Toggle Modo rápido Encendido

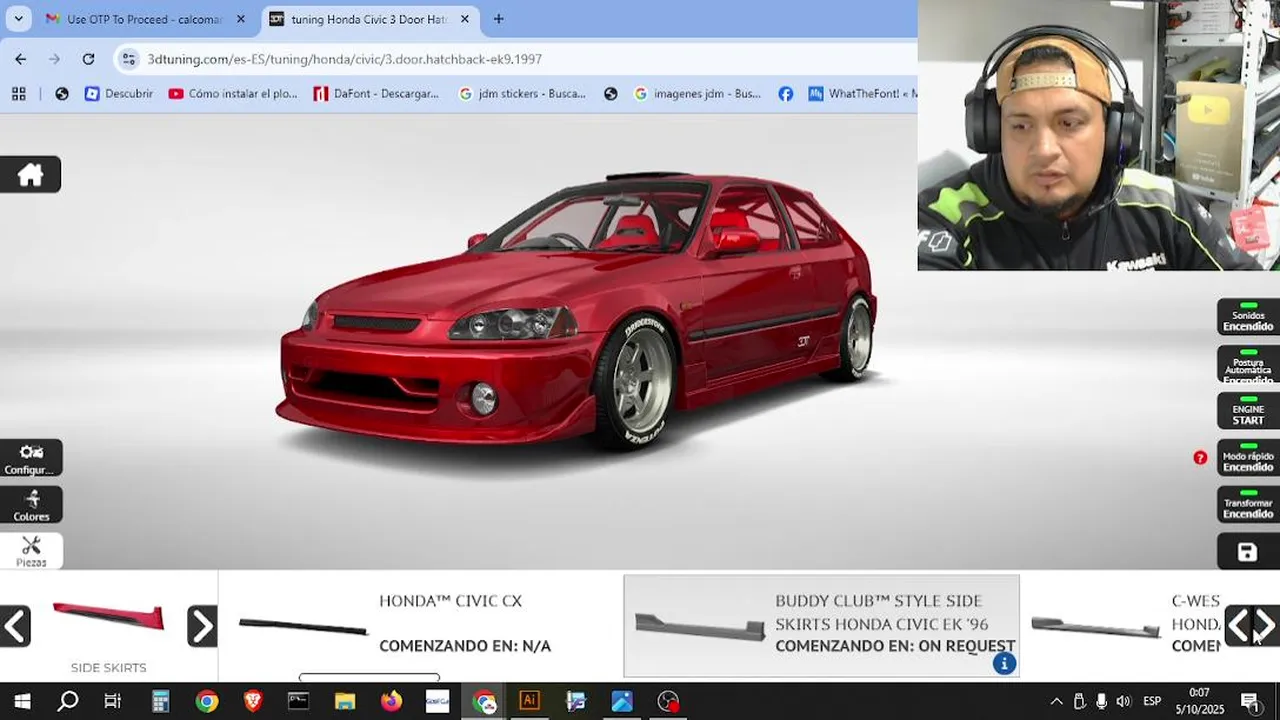1248,458
